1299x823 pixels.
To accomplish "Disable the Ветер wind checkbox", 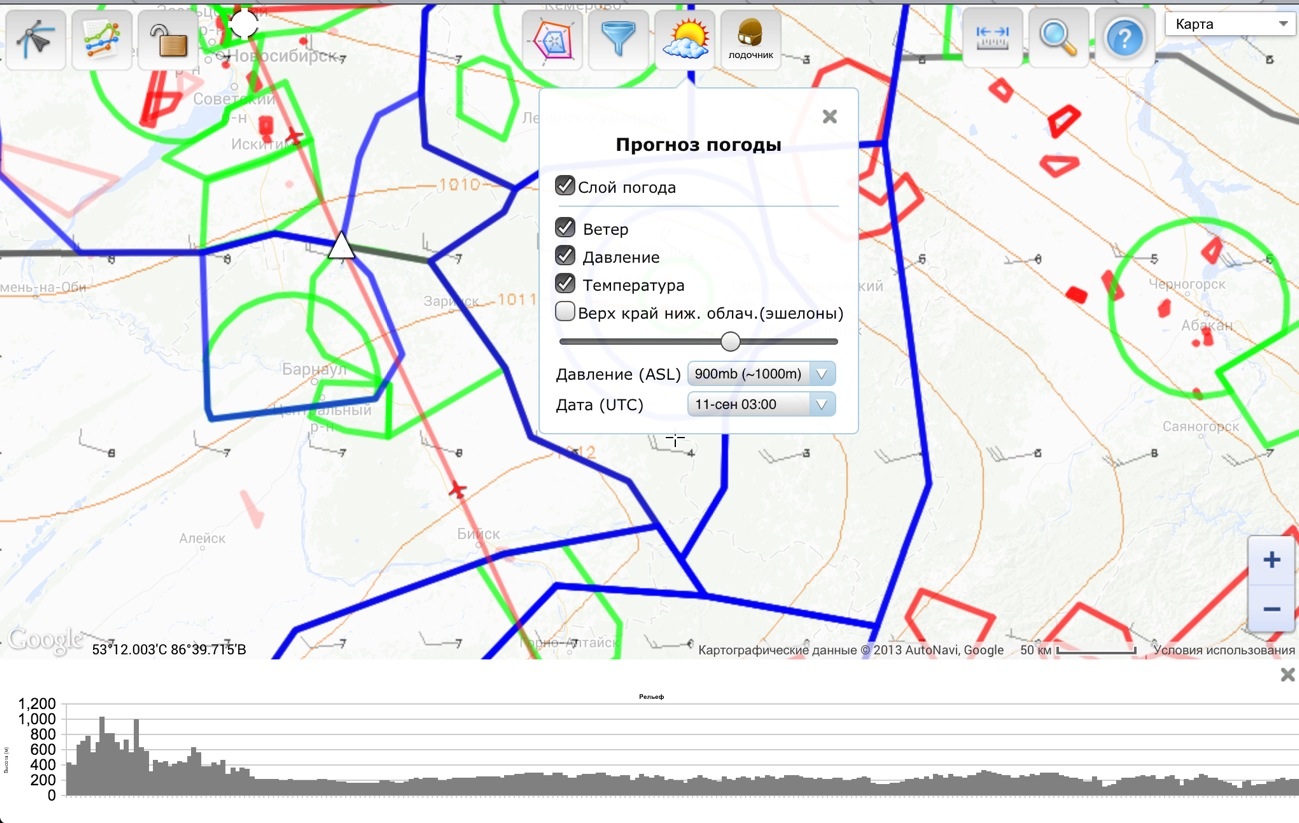I will click(x=565, y=228).
